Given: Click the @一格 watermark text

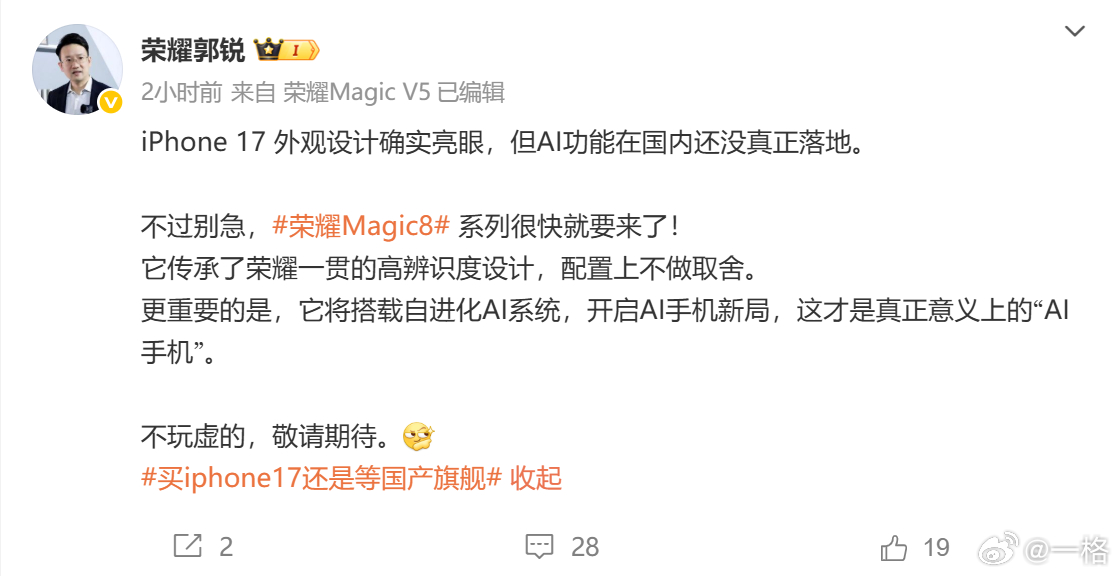Looking at the screenshot, I should coord(1067,550).
